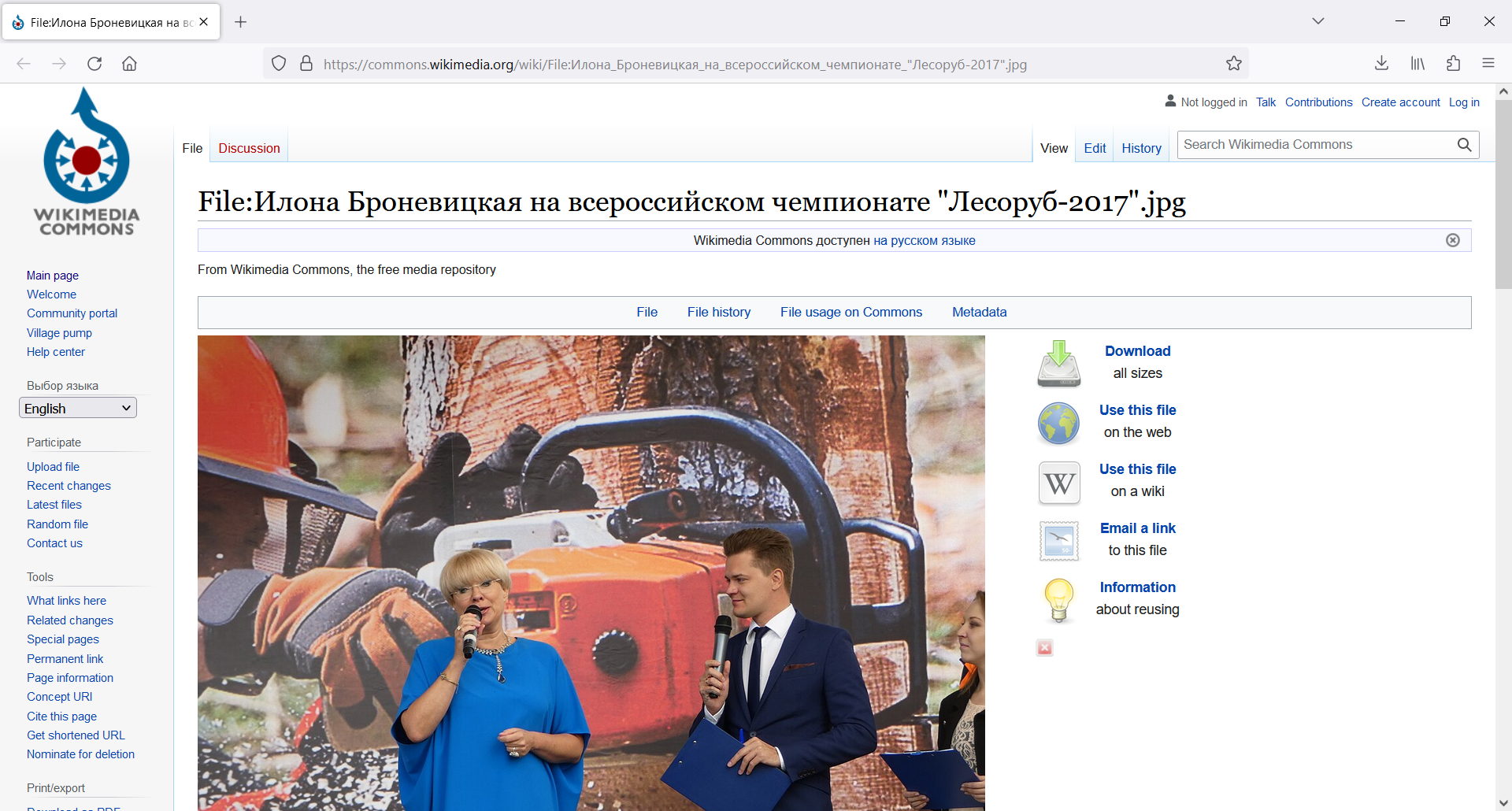This screenshot has width=1512, height=811.
Task: Open the Firefox hamburger menu
Action: (x=1488, y=63)
